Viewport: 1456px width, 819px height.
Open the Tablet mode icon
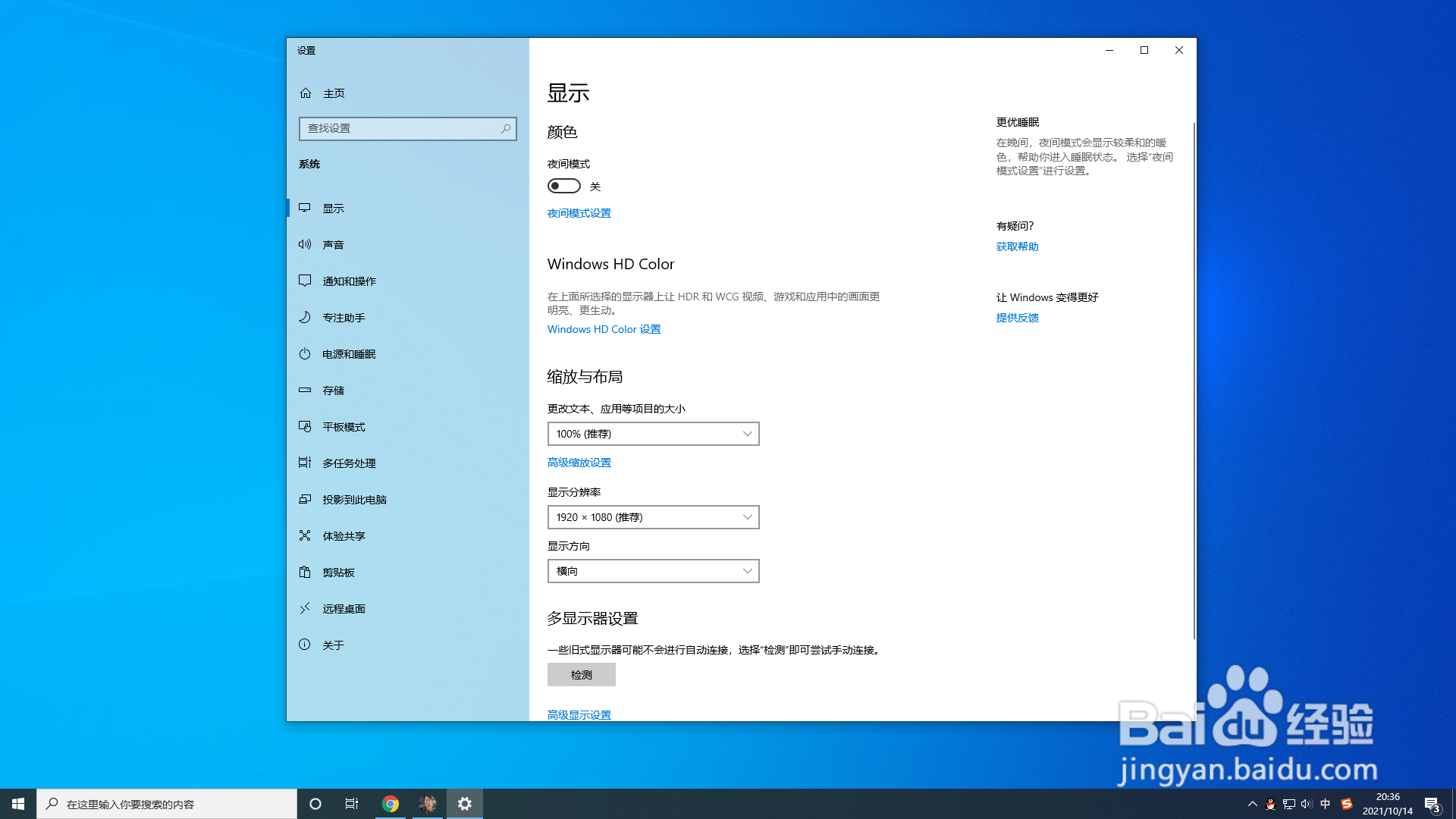point(305,426)
